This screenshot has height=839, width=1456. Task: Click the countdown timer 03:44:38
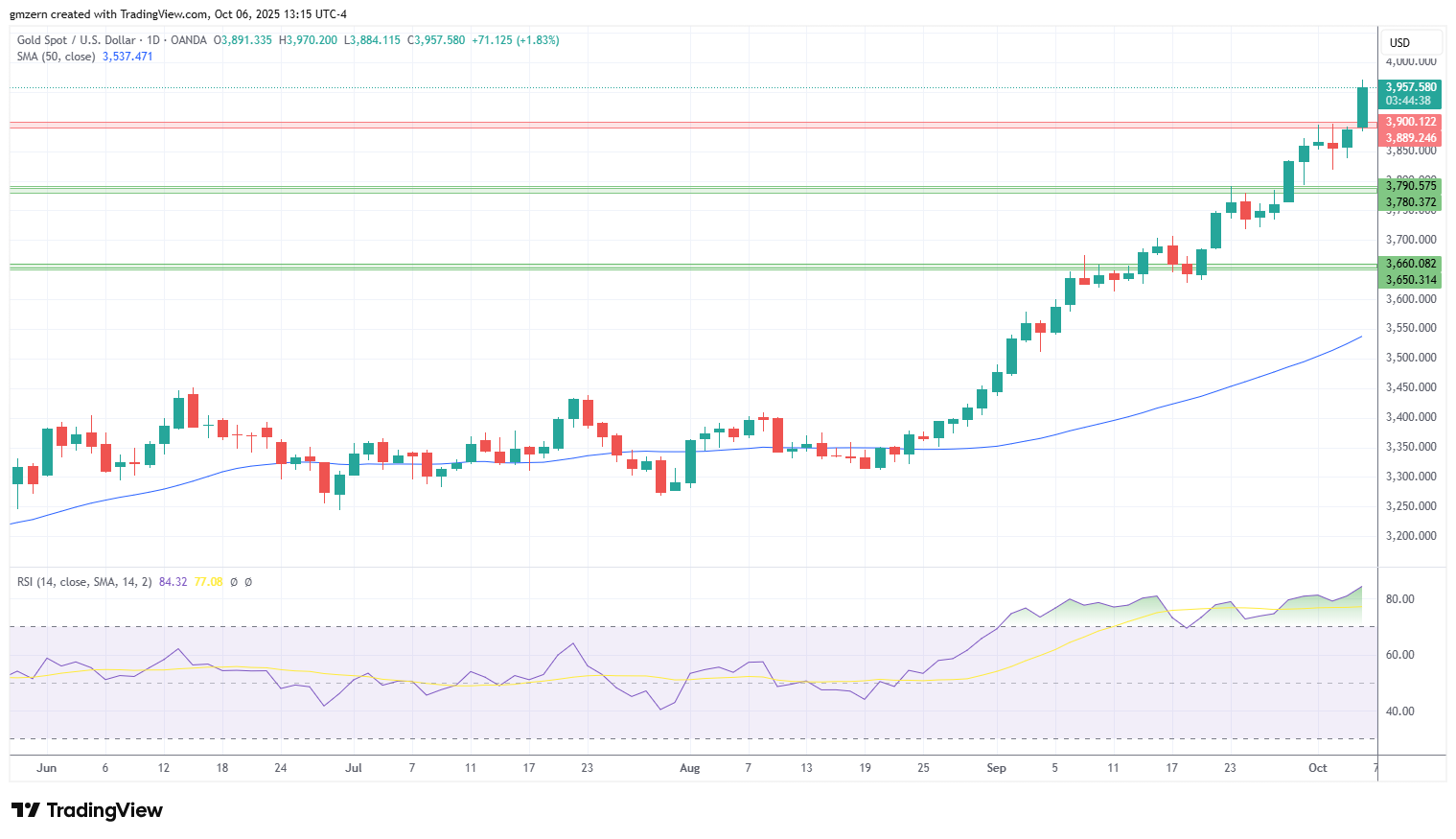coord(1409,101)
